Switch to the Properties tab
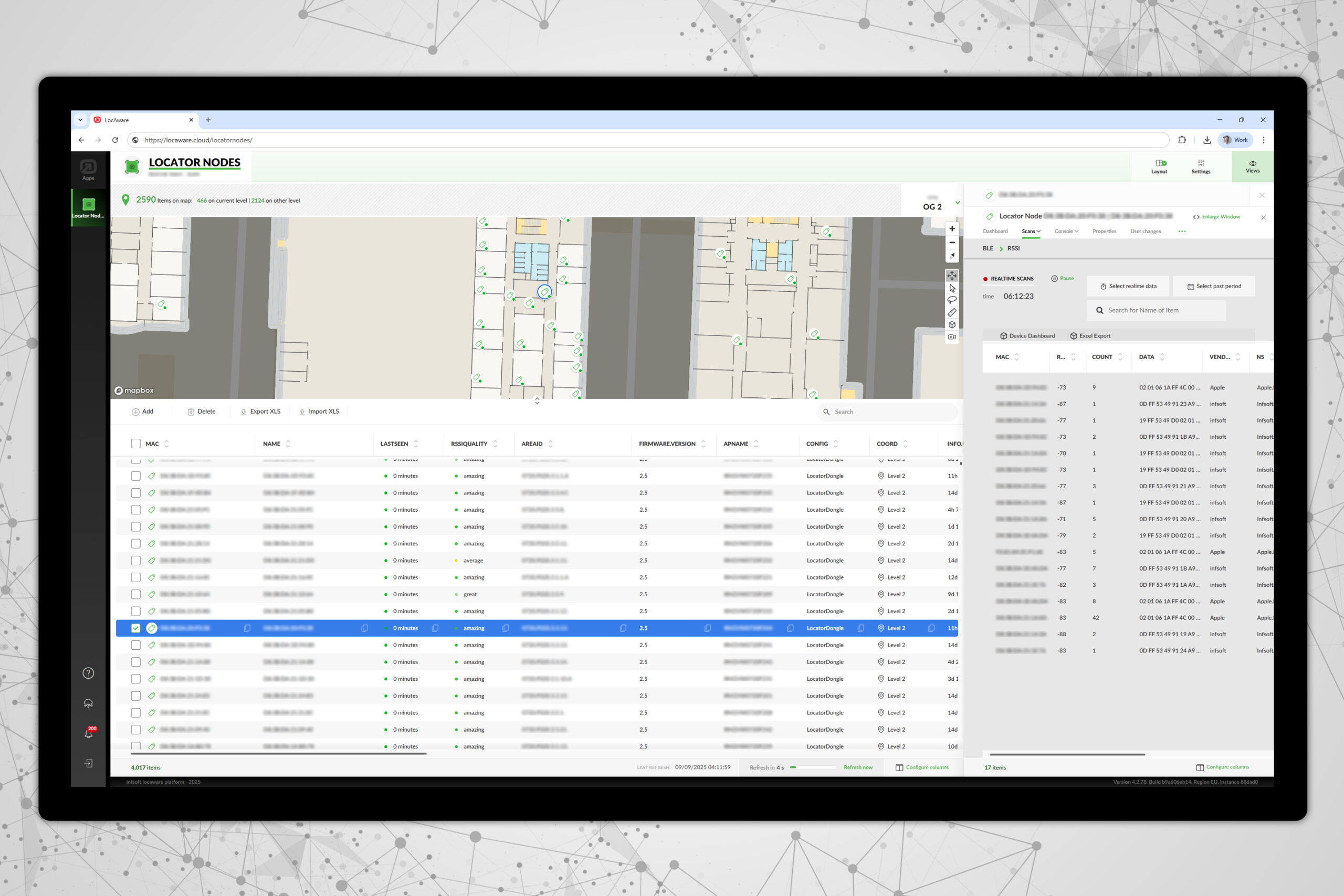The image size is (1344, 896). pos(1104,231)
